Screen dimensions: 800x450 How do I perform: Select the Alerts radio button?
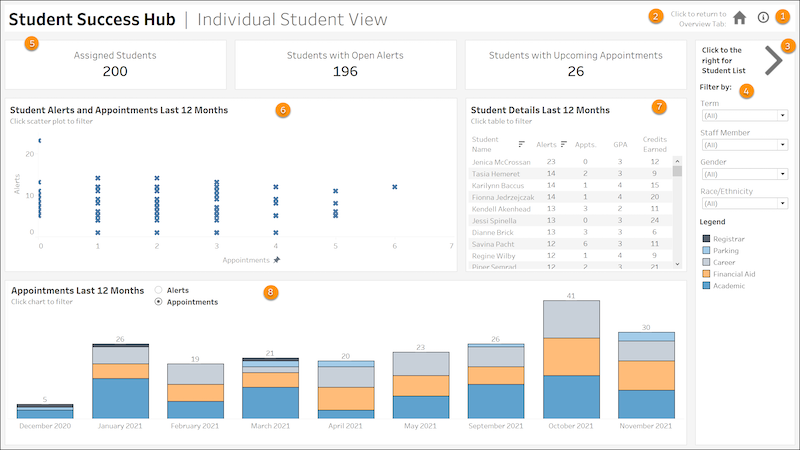[x=158, y=290]
